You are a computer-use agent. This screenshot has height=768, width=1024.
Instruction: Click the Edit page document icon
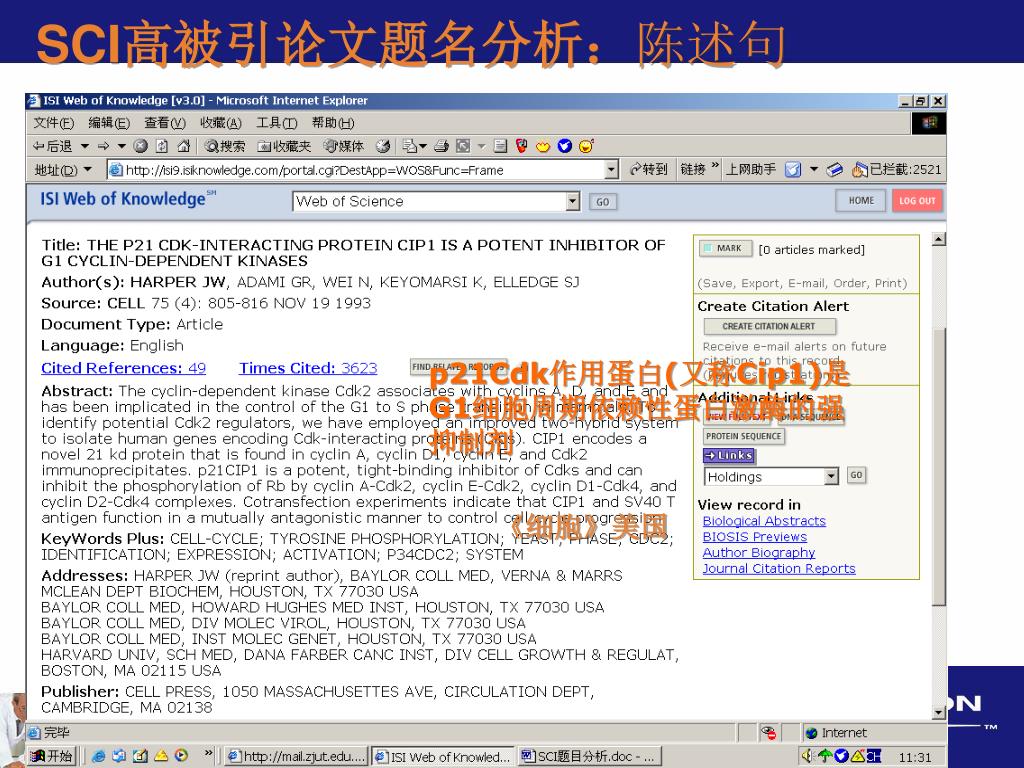pyautogui.click(x=500, y=146)
